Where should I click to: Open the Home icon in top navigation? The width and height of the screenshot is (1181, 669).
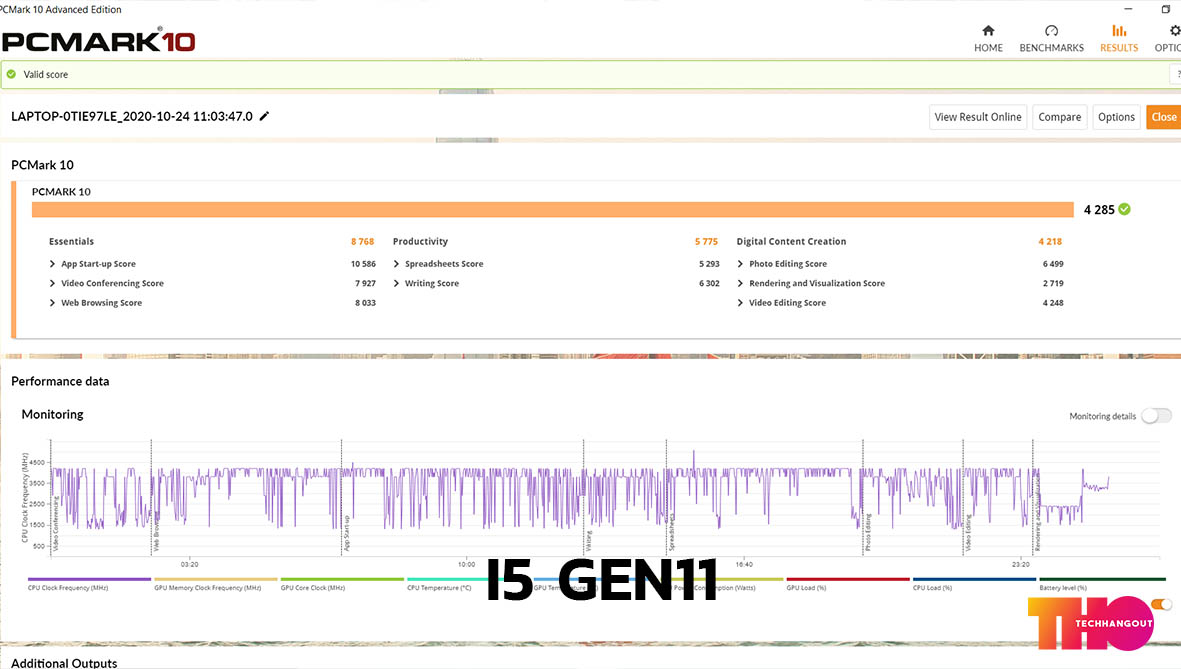click(x=988, y=30)
